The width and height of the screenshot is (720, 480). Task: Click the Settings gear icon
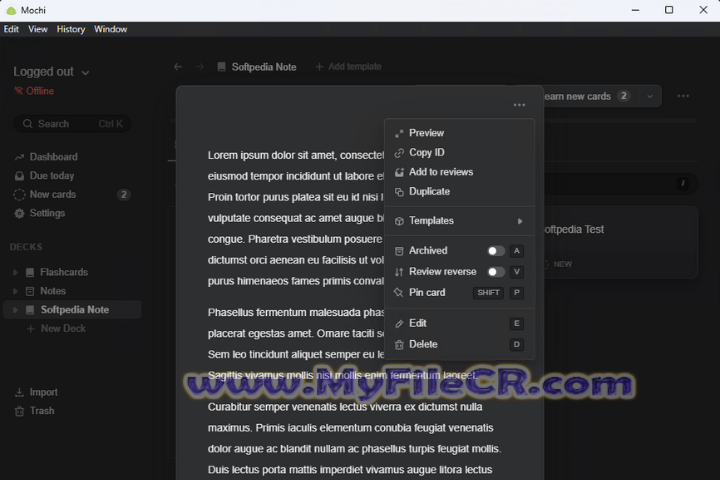coord(19,214)
